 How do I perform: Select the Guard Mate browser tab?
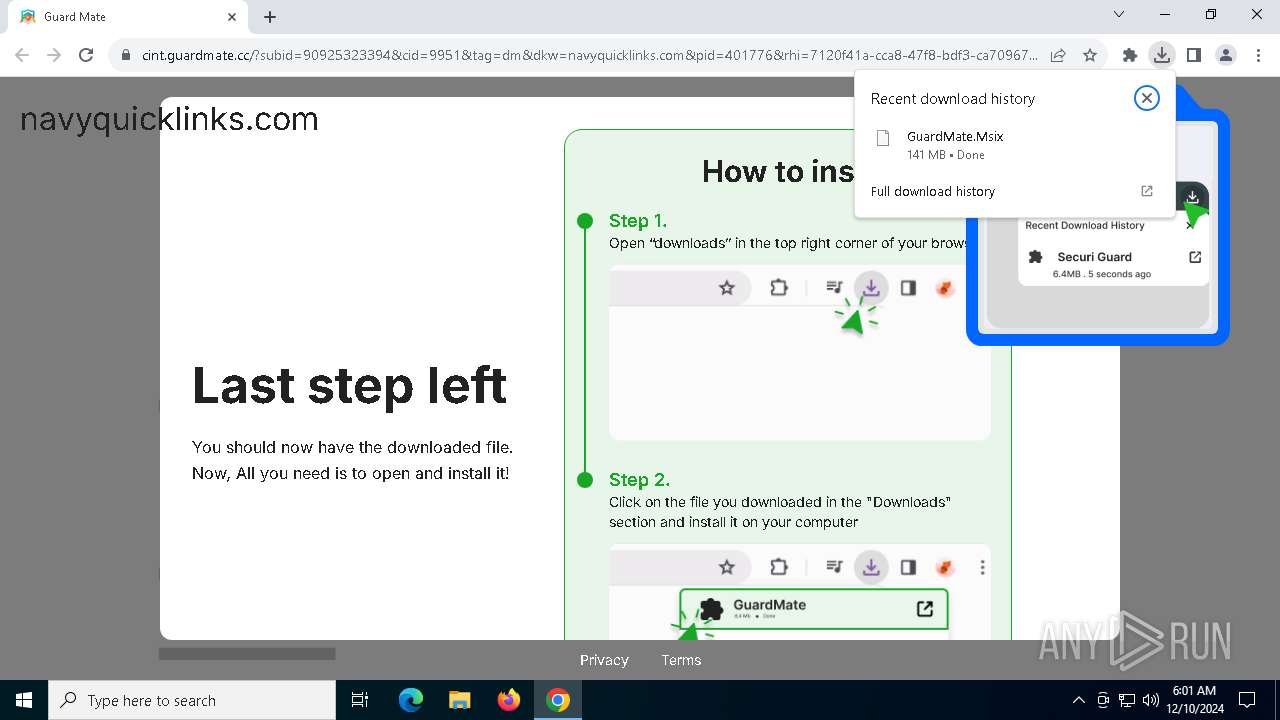pyautogui.click(x=128, y=17)
